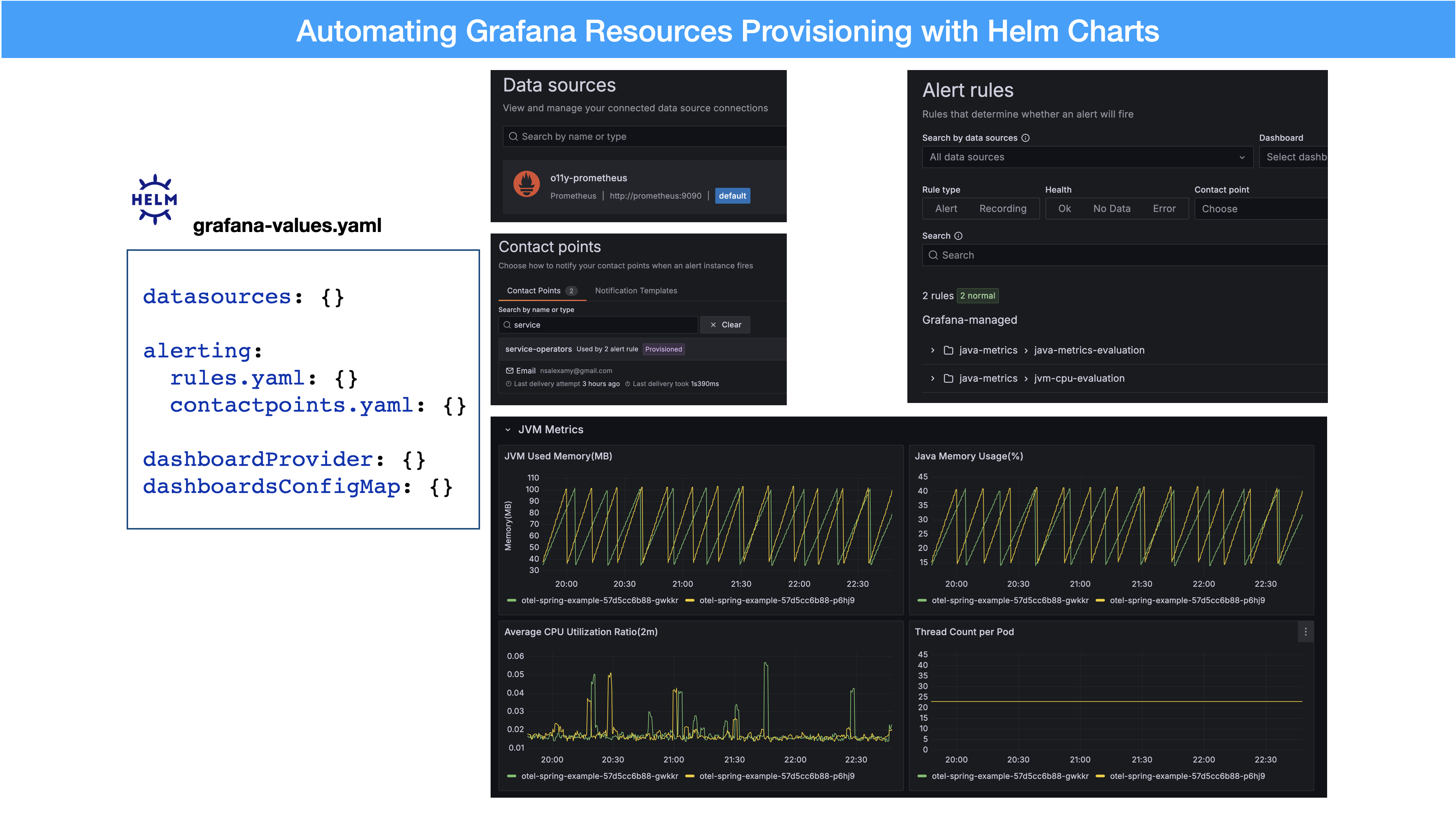Click the contactpoints.yaml: {} line
This screenshot has width=1456, height=815.
click(318, 406)
